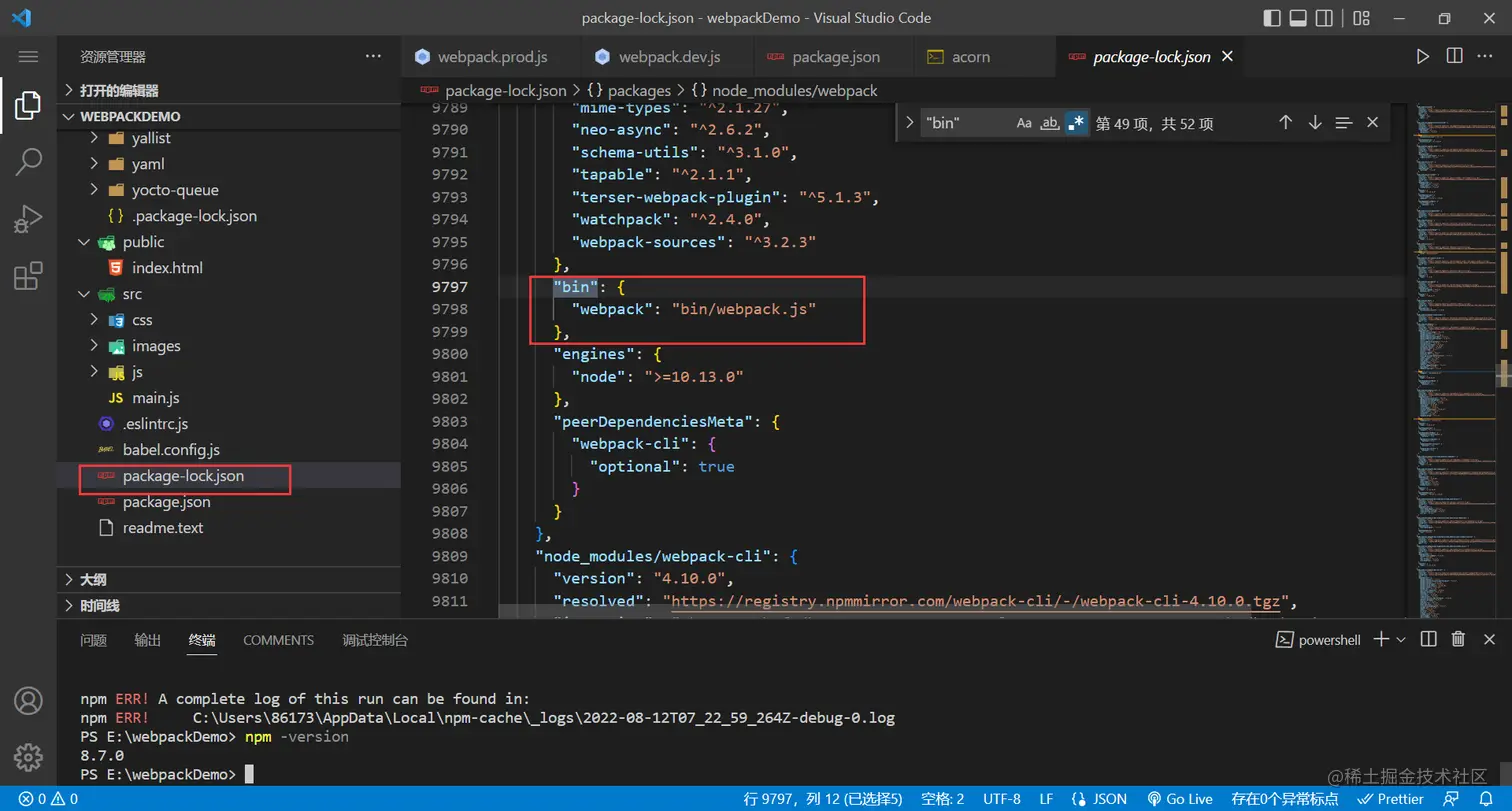1512x811 pixels.
Task: Open the Accounts menu icon
Action: click(28, 700)
